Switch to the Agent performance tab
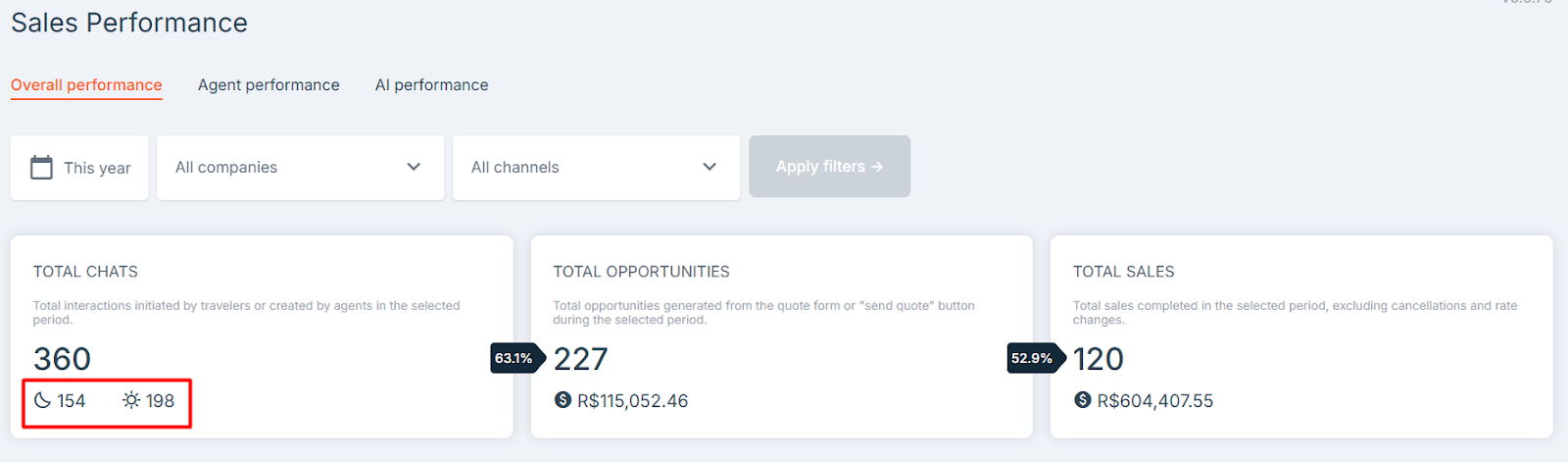The width and height of the screenshot is (1568, 462). [269, 85]
